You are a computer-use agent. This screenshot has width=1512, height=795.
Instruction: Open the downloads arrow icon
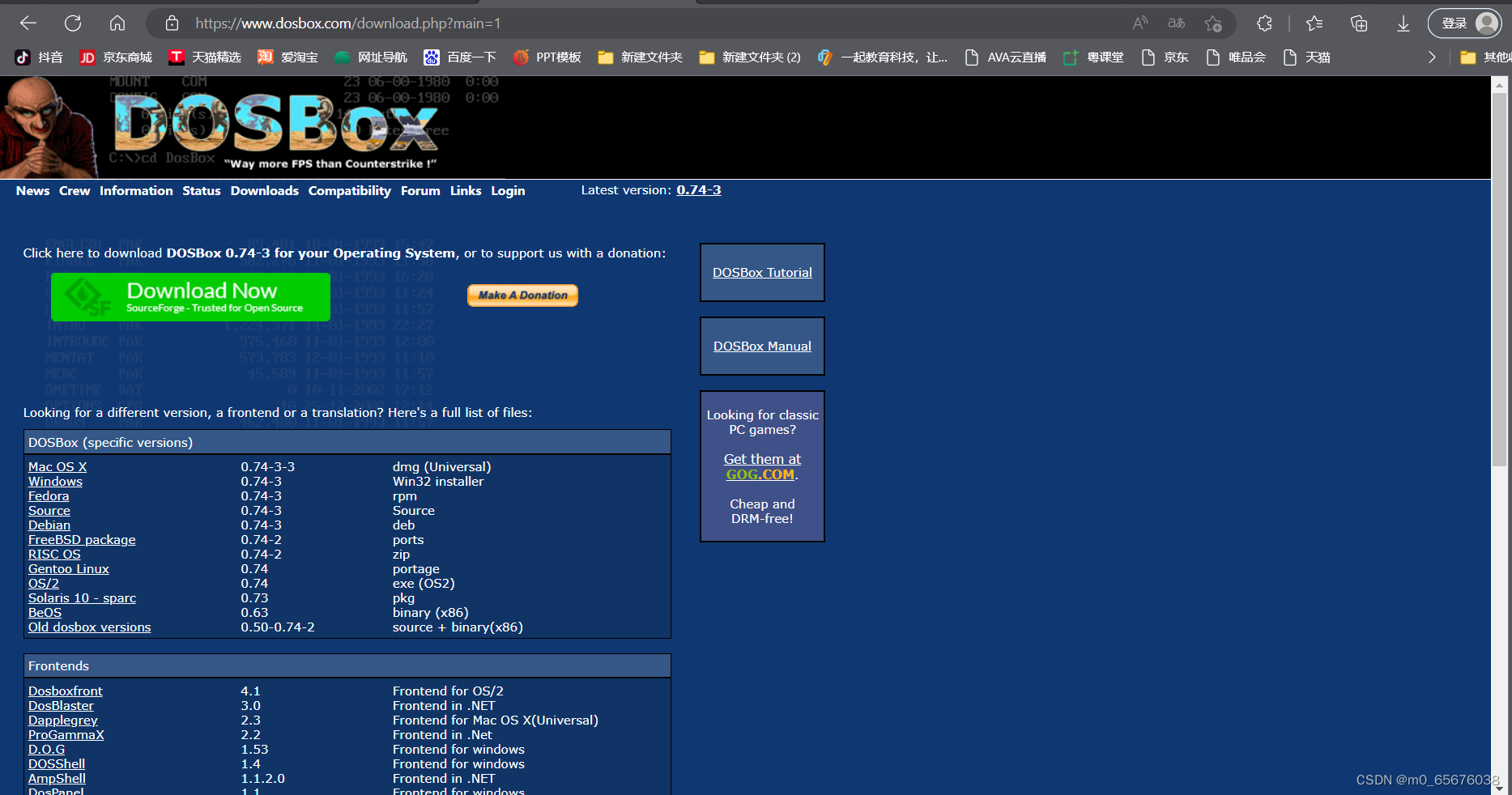(x=1403, y=23)
